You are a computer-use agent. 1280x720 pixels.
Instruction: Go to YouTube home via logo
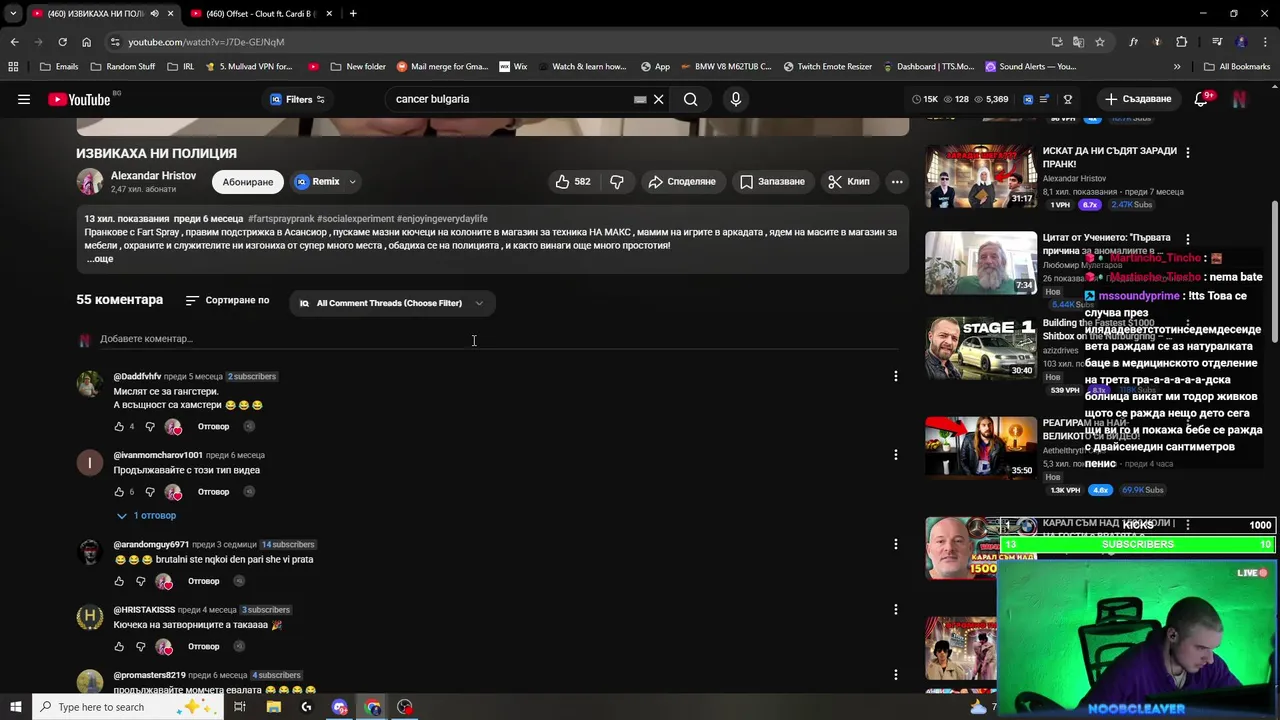(79, 99)
